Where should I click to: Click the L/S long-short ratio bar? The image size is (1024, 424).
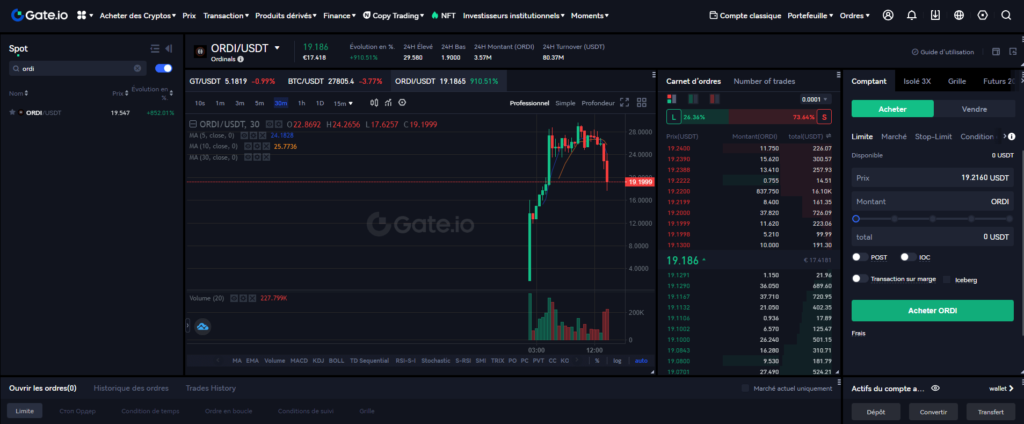[749, 117]
